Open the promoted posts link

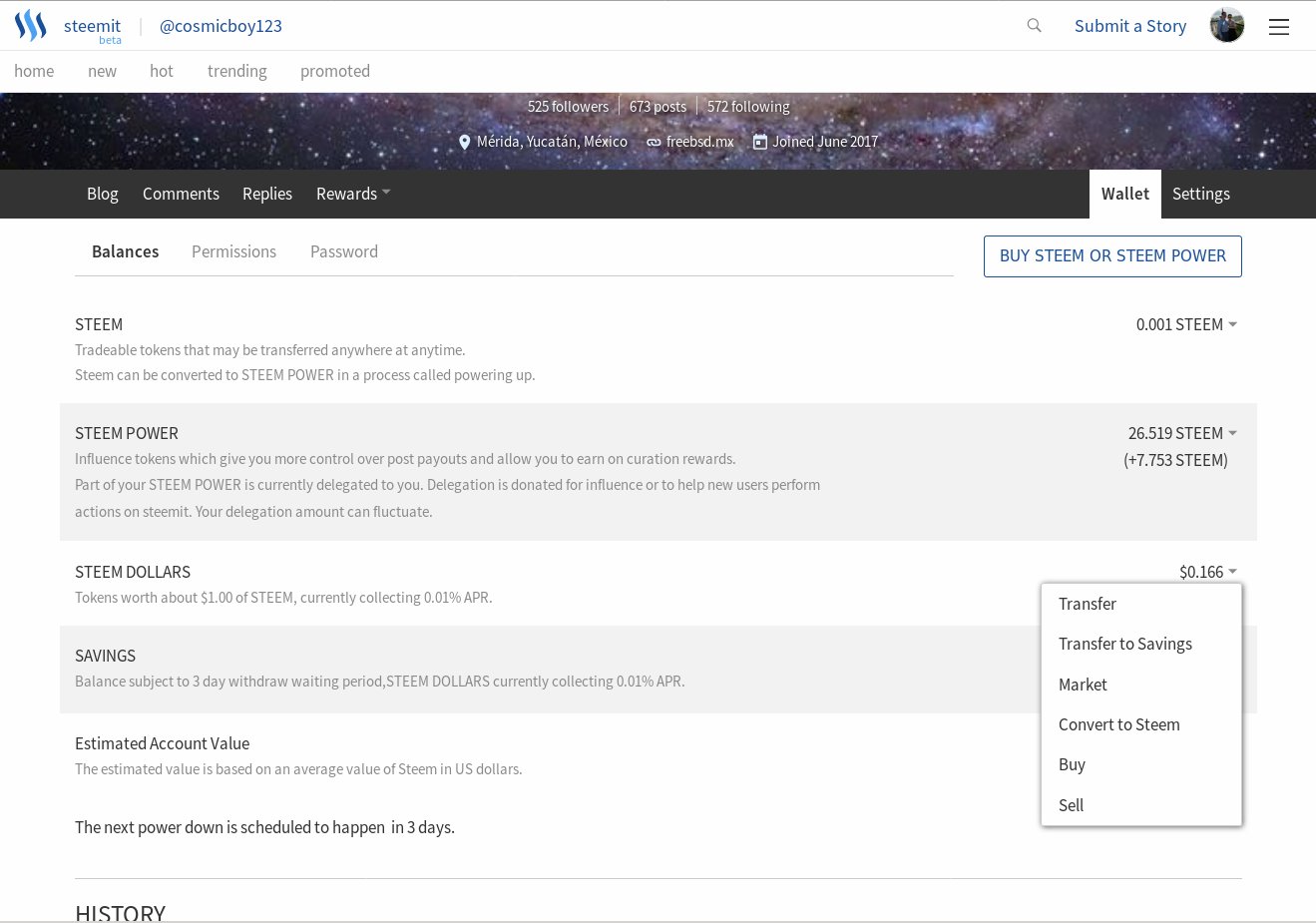[335, 71]
